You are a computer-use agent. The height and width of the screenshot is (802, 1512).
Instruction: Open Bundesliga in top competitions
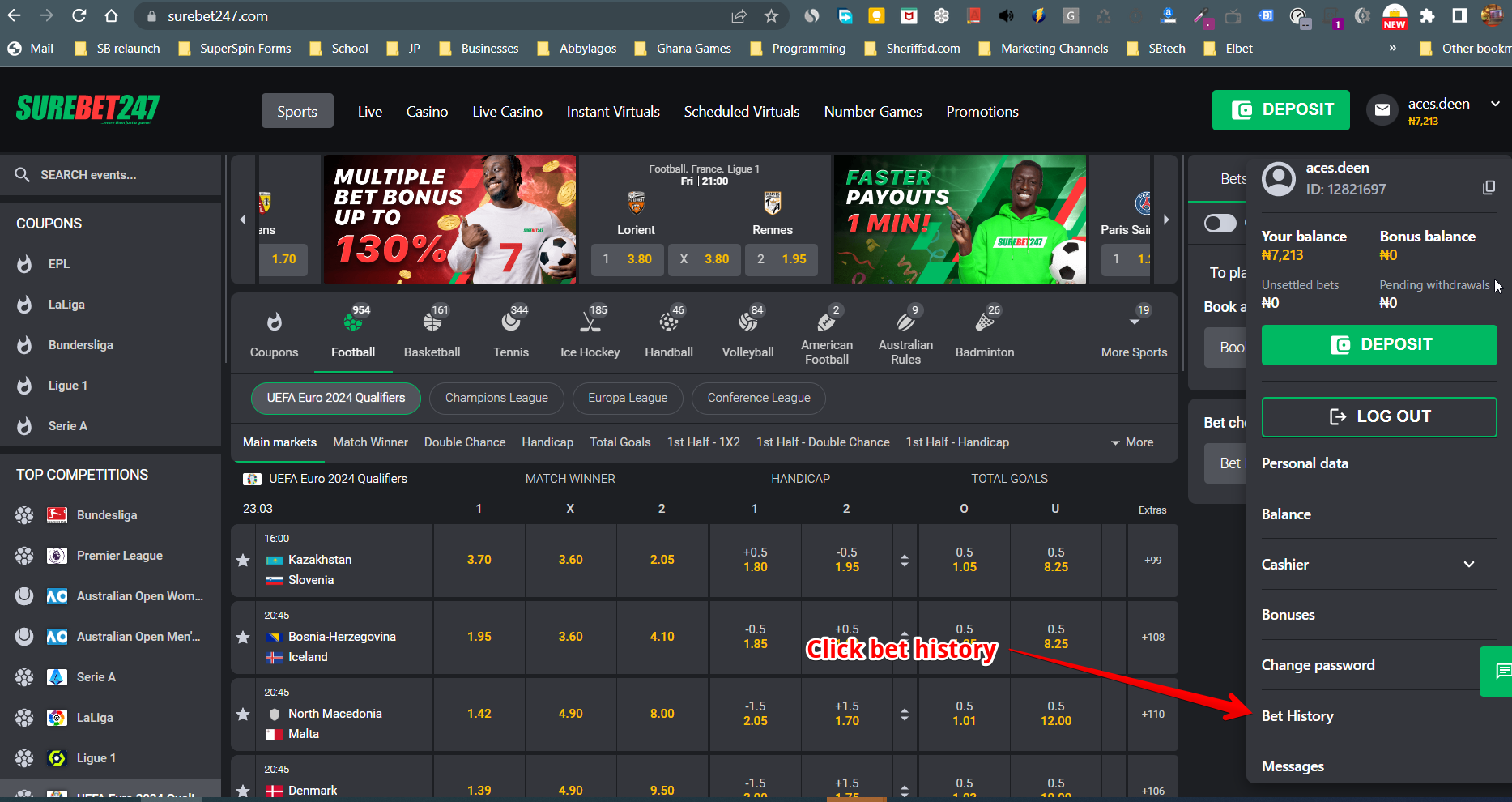click(107, 515)
